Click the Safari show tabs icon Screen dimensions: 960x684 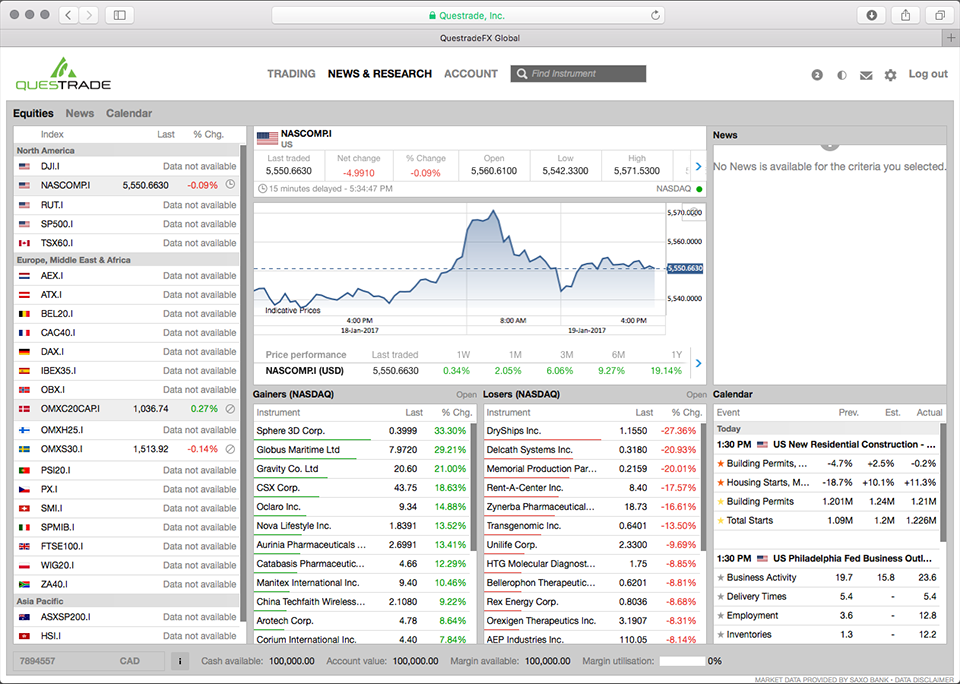(x=940, y=15)
